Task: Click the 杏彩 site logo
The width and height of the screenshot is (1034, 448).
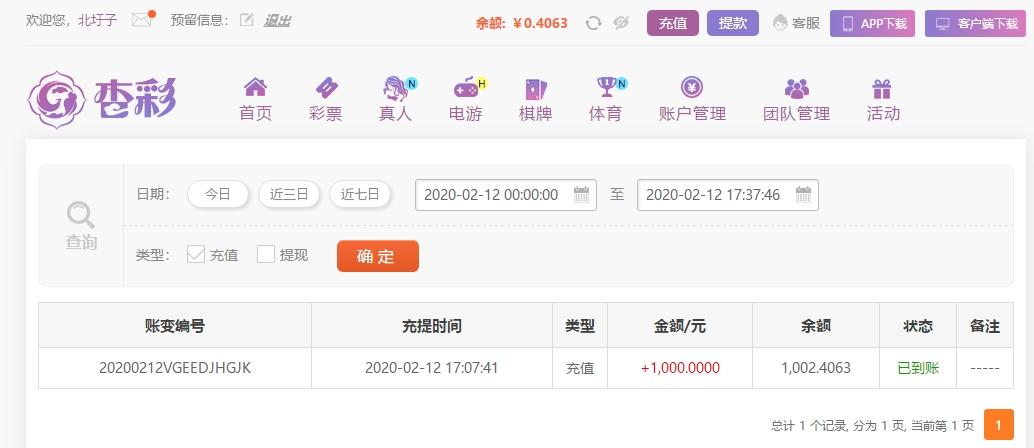Action: pyautogui.click(x=104, y=100)
